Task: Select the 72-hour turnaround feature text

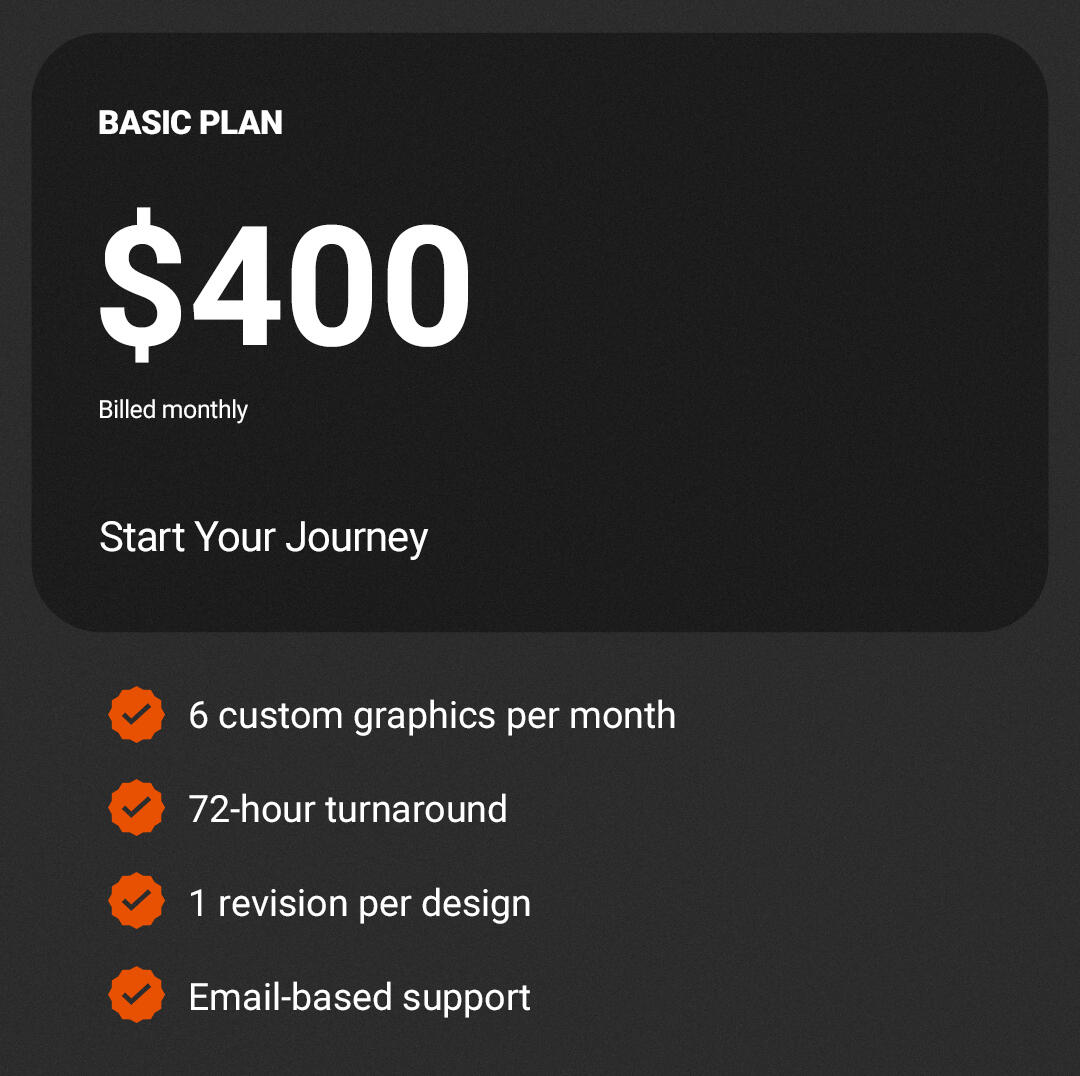Action: pyautogui.click(x=348, y=809)
